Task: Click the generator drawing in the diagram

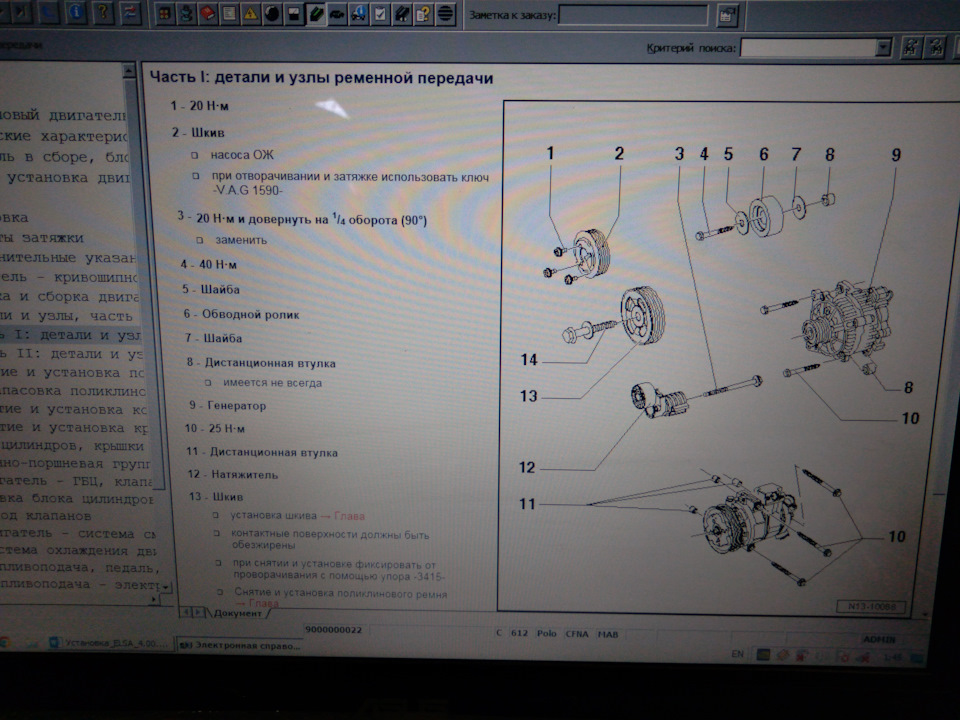Action: pyautogui.click(x=847, y=322)
